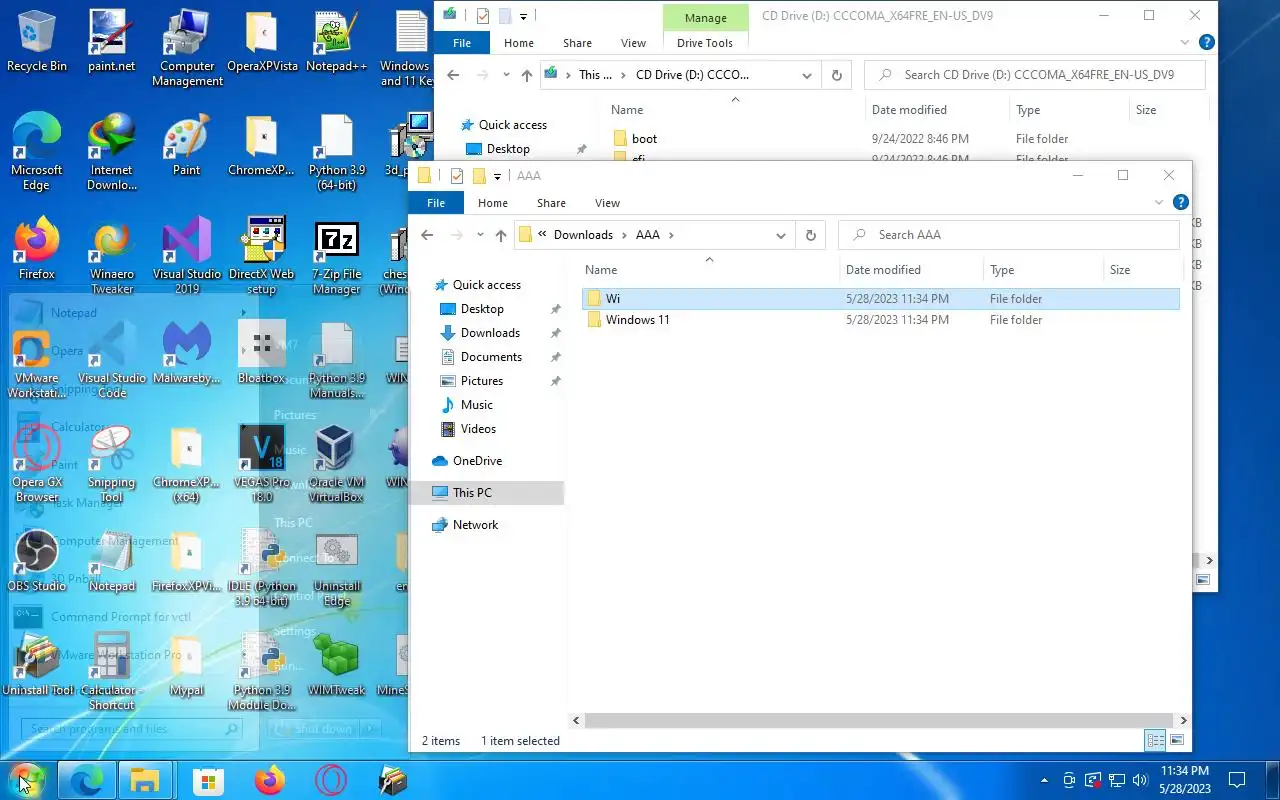Click the Help icon in the AAA window
This screenshot has width=1280, height=800.
coord(1180,202)
